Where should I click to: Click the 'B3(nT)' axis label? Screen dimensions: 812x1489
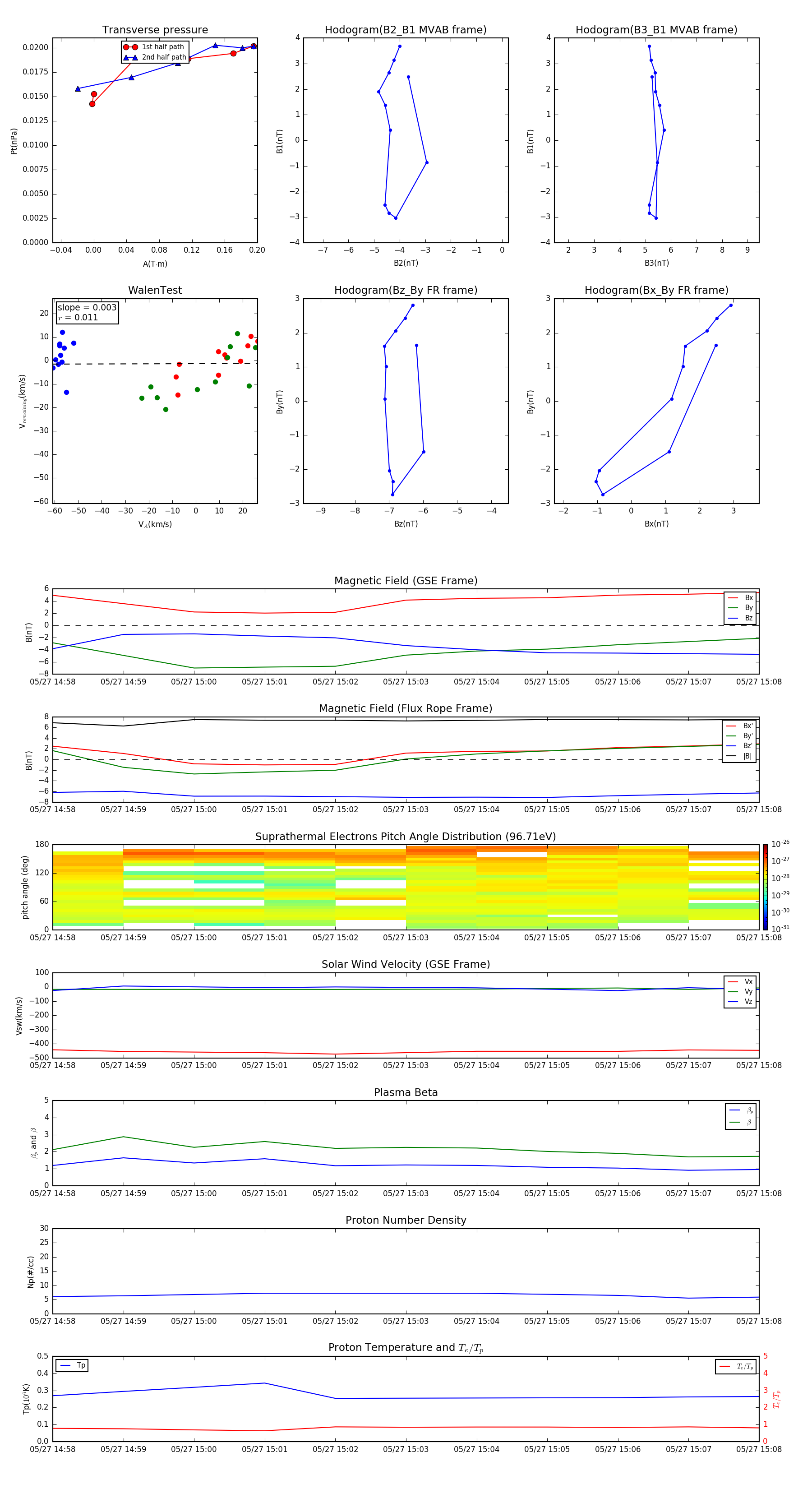[x=656, y=263]
